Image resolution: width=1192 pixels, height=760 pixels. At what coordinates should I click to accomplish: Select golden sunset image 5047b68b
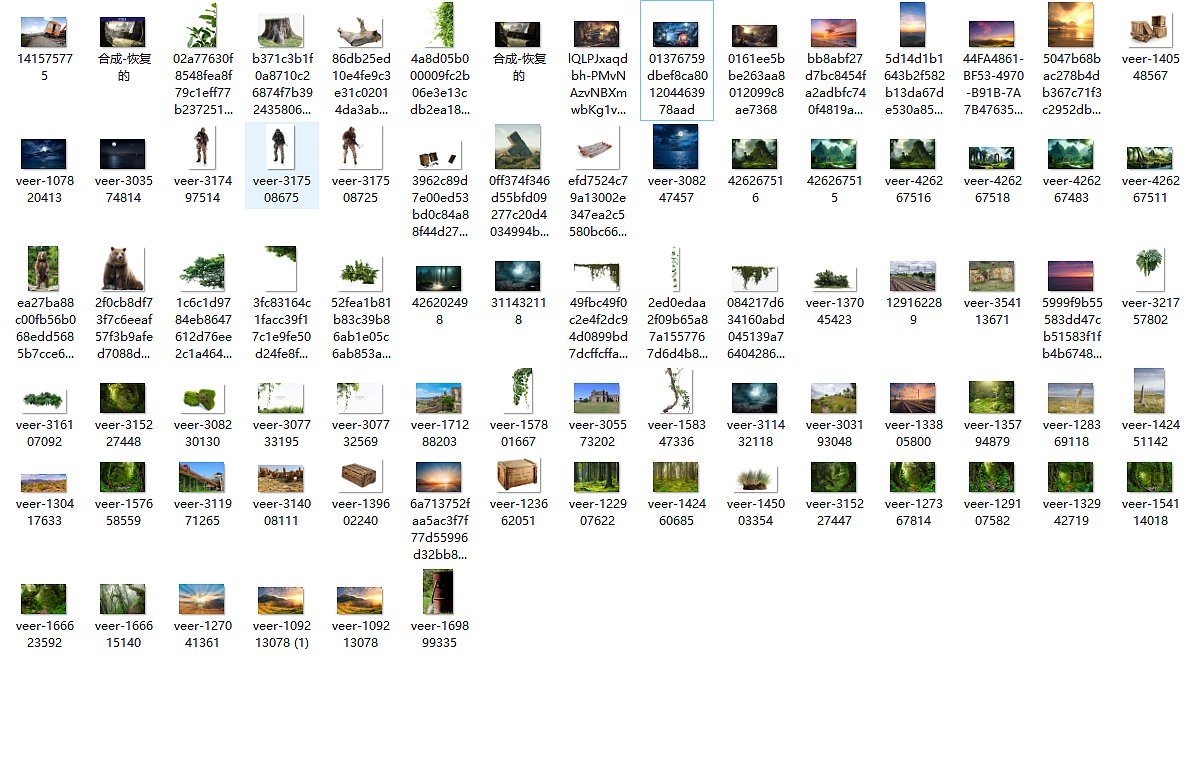1071,25
